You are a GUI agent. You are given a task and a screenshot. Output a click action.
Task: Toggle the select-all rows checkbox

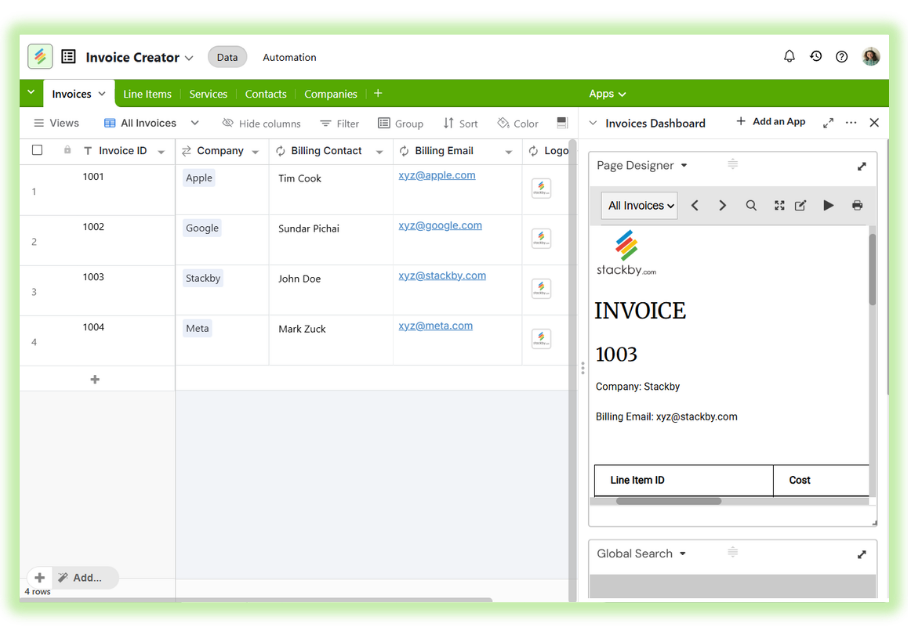pyautogui.click(x=37, y=151)
